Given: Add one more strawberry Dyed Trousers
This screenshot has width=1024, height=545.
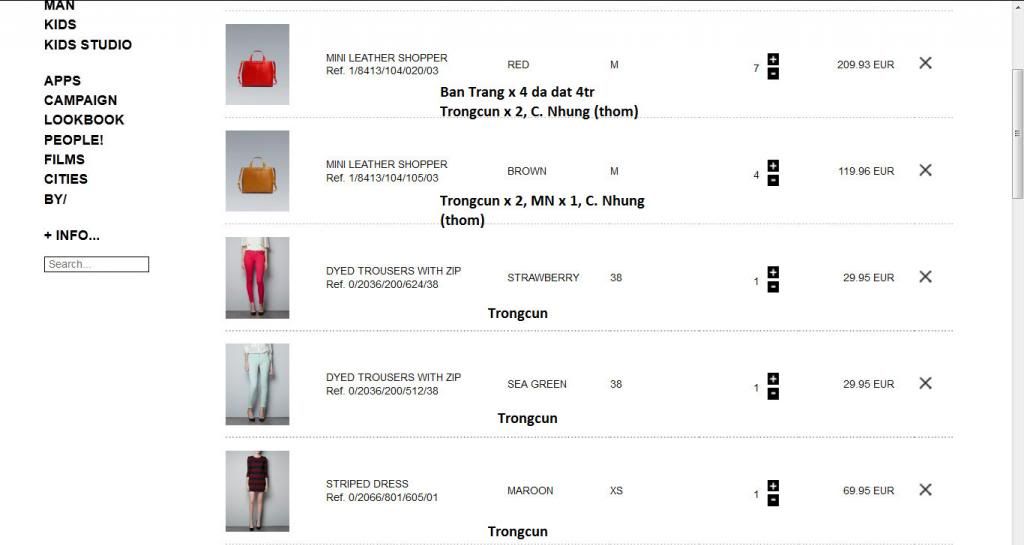Looking at the screenshot, I should point(773,272).
